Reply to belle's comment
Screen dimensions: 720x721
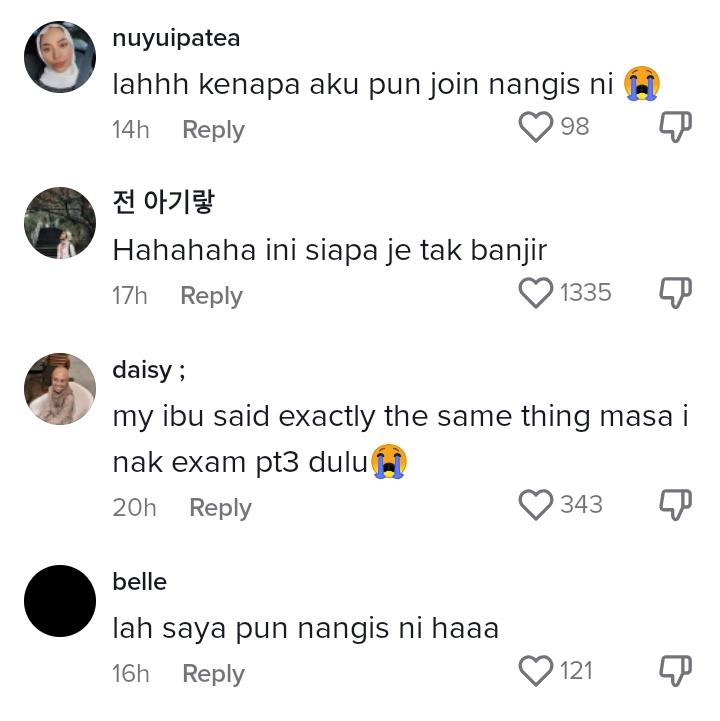pos(213,674)
